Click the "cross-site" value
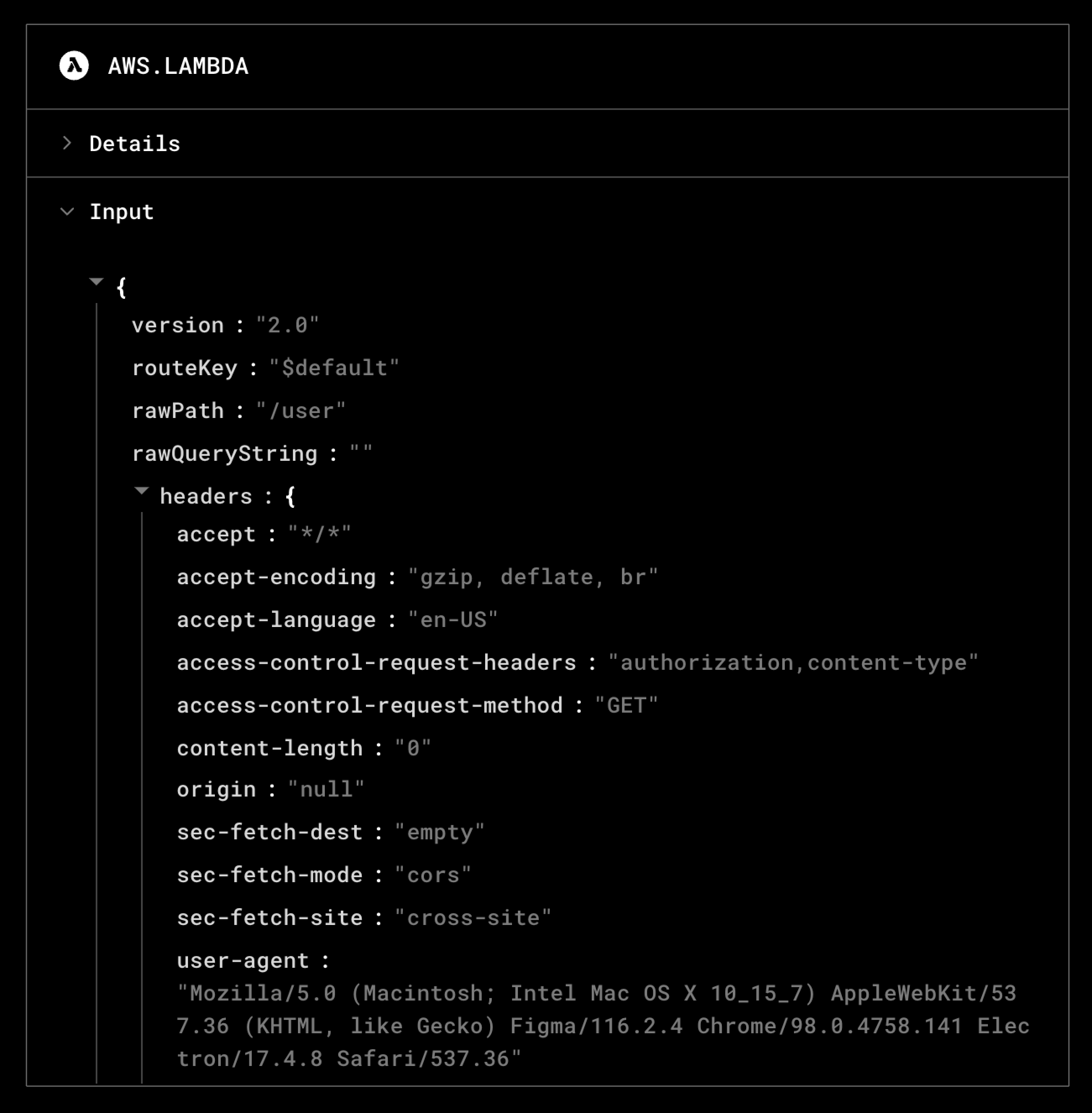 [473, 918]
